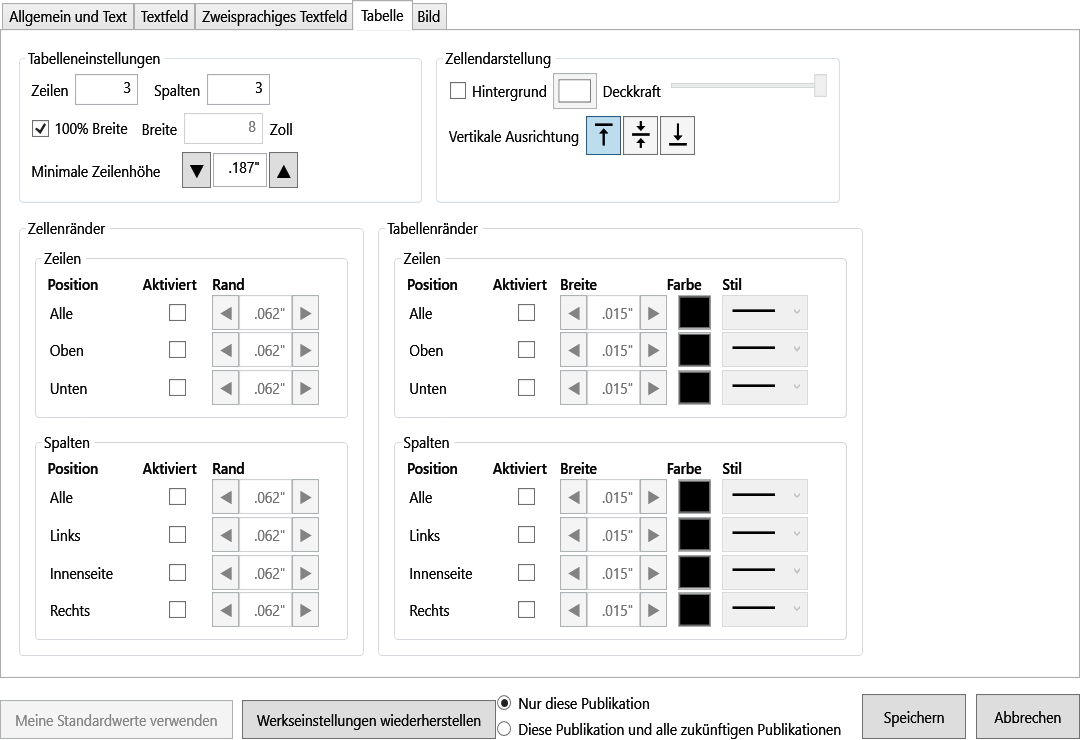Switch to the Textfeld tab
The image size is (1080, 740).
tap(164, 17)
